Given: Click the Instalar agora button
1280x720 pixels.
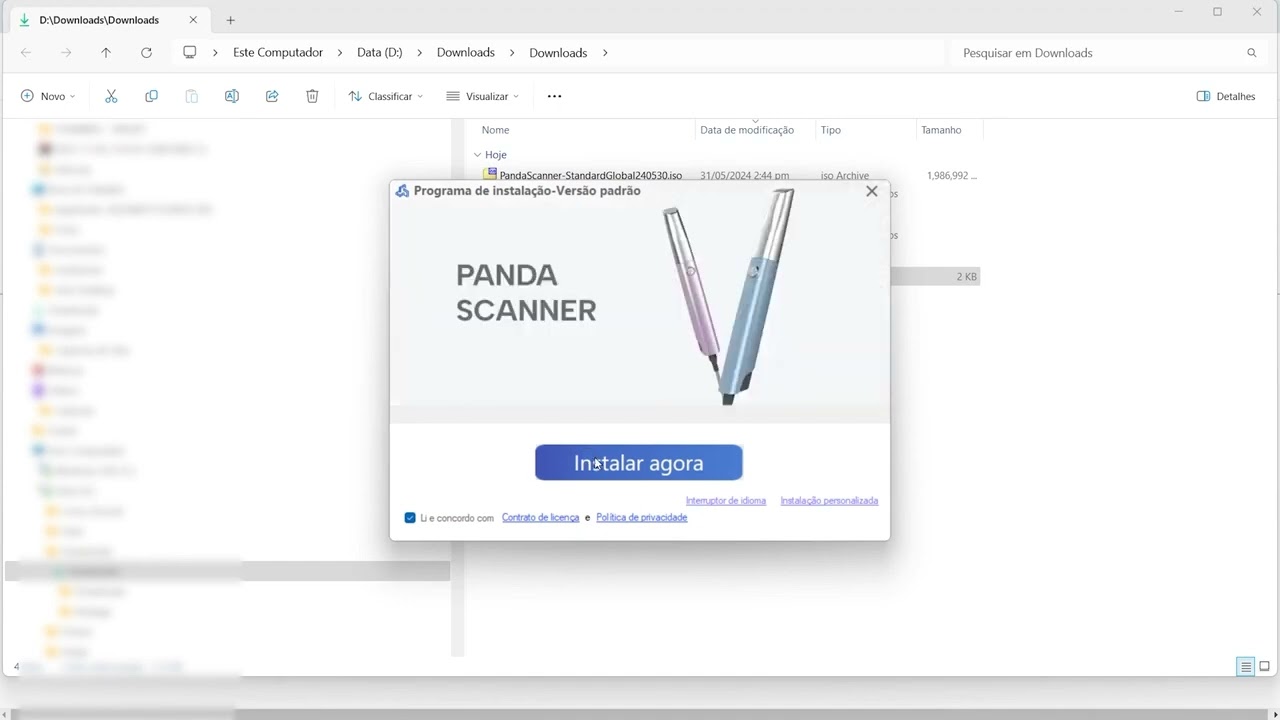Looking at the screenshot, I should (638, 463).
